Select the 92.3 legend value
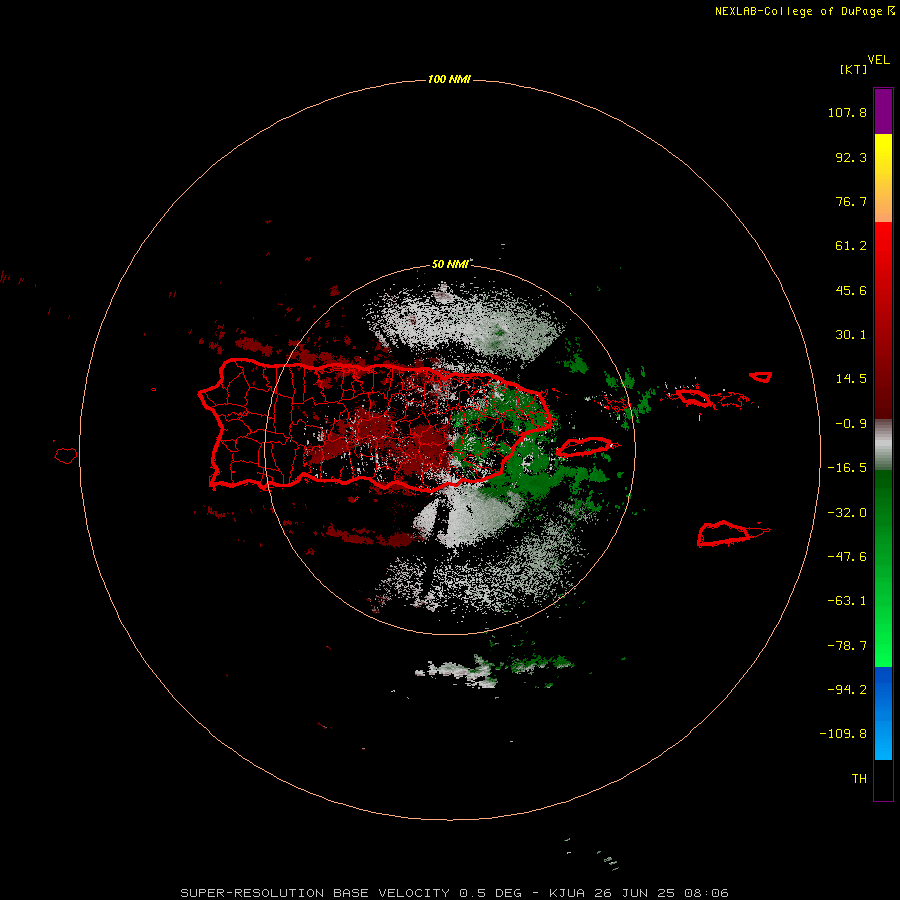Viewport: 900px width, 900px height. pyautogui.click(x=851, y=157)
